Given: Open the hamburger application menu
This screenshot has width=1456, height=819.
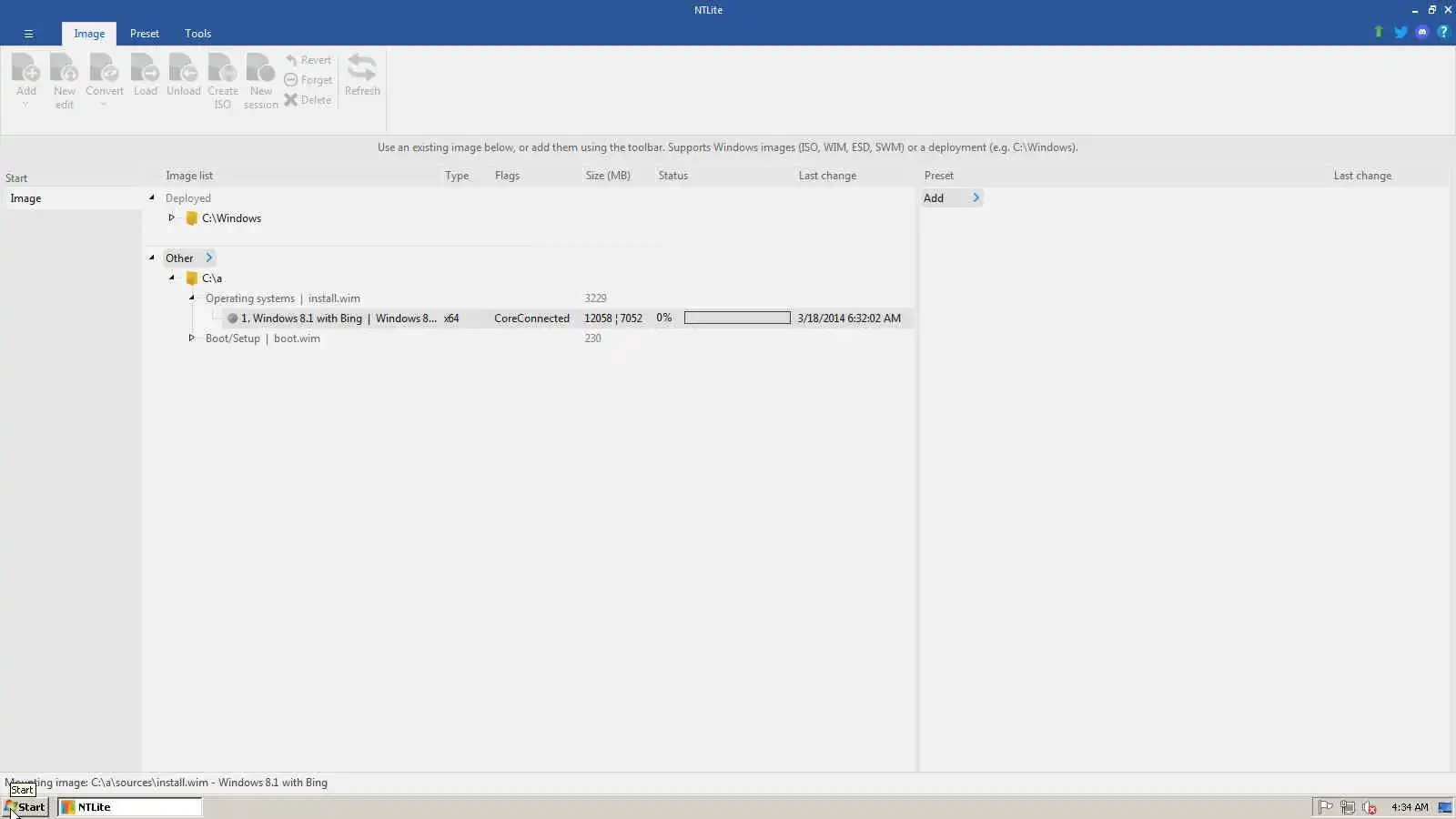Looking at the screenshot, I should pos(28,34).
